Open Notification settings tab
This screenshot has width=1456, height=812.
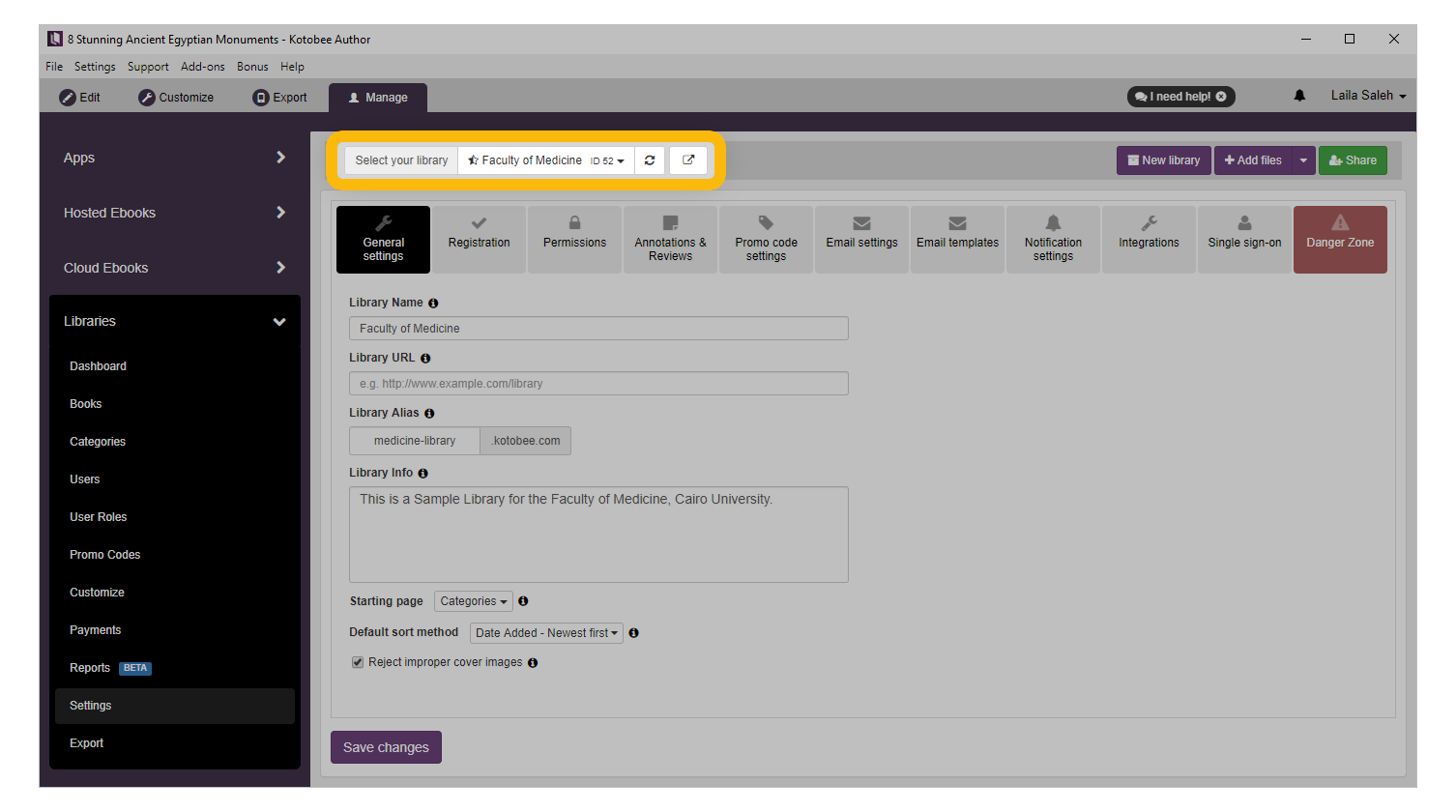[1053, 240]
